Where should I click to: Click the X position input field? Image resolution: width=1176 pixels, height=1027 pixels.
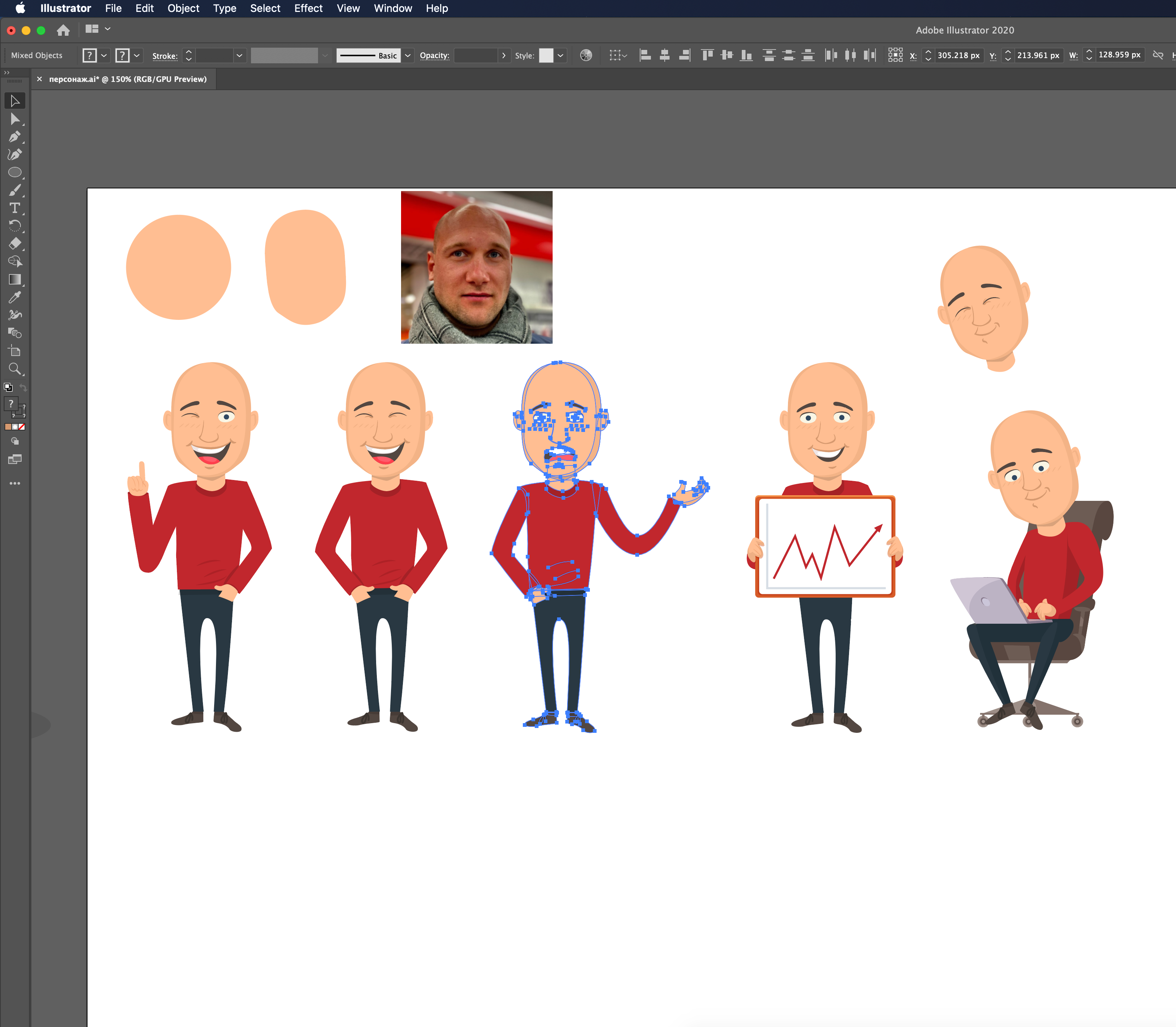(x=958, y=55)
